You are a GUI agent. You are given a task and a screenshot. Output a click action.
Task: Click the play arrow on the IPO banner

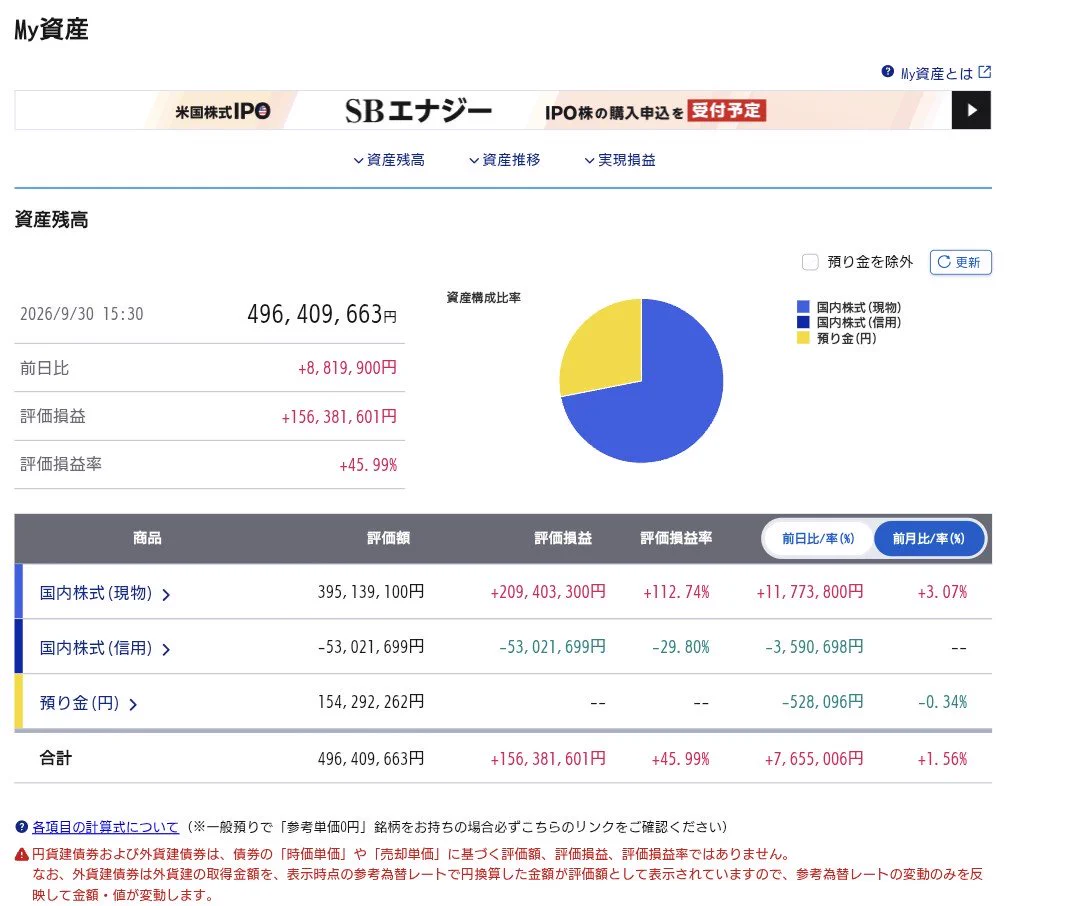[971, 110]
